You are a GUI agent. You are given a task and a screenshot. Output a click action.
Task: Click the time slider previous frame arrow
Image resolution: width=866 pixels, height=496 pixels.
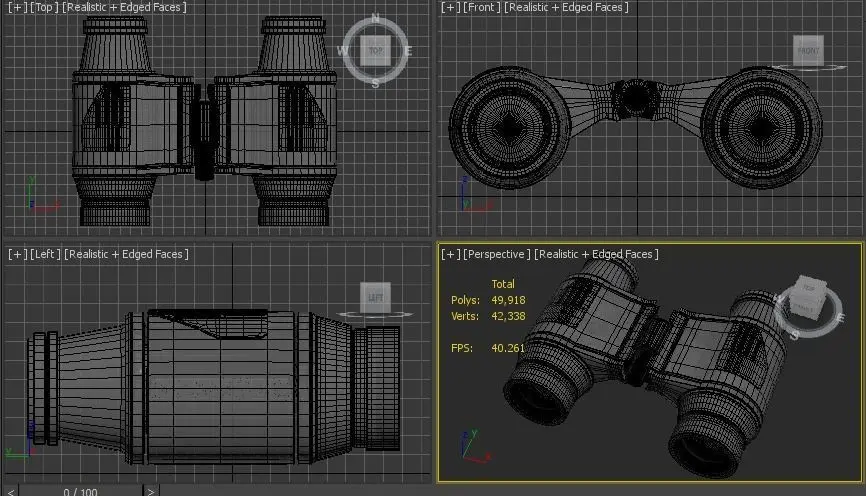coord(10,491)
